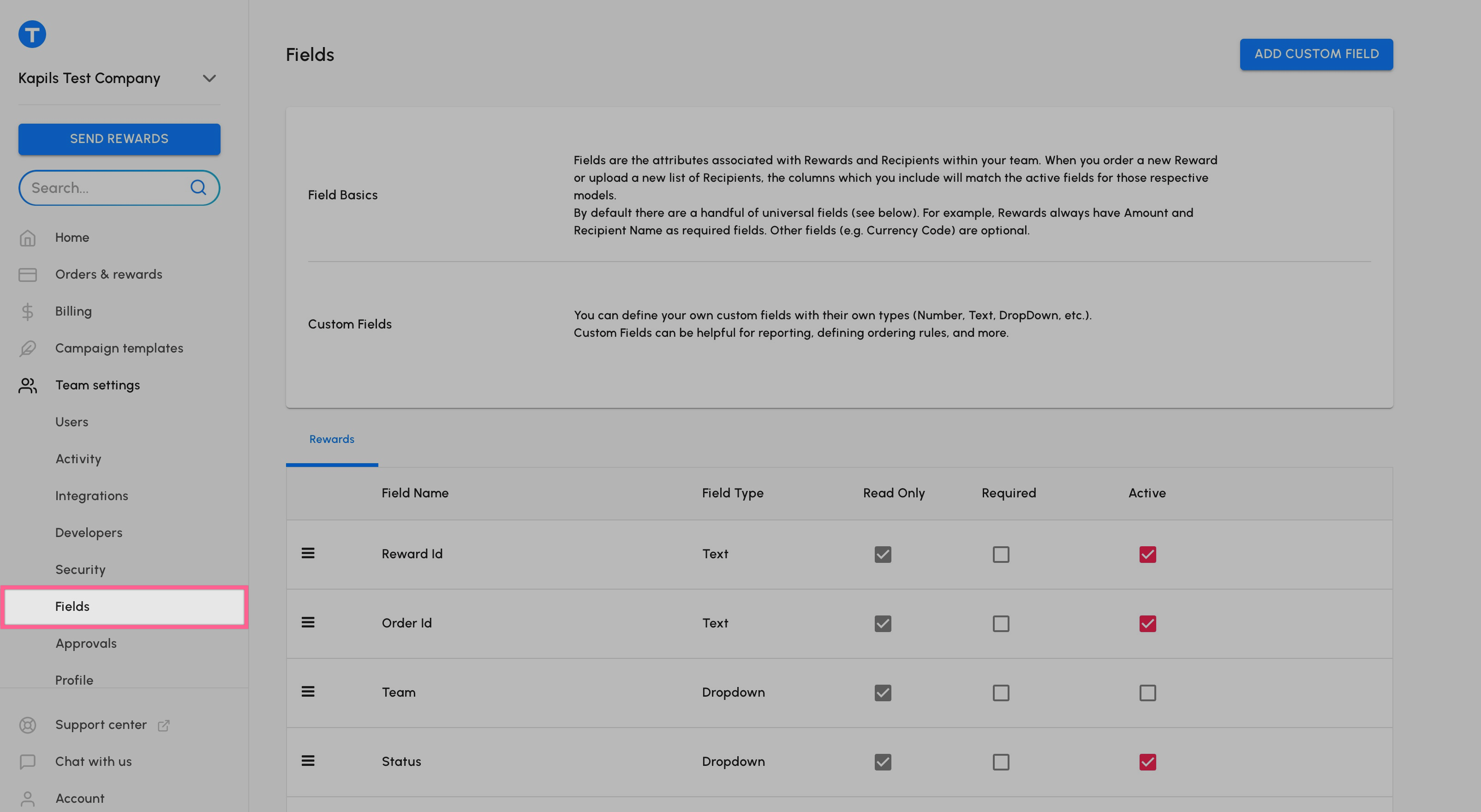Click the Tremendous logo icon
Screen dimensions: 1481x812
(32, 34)
